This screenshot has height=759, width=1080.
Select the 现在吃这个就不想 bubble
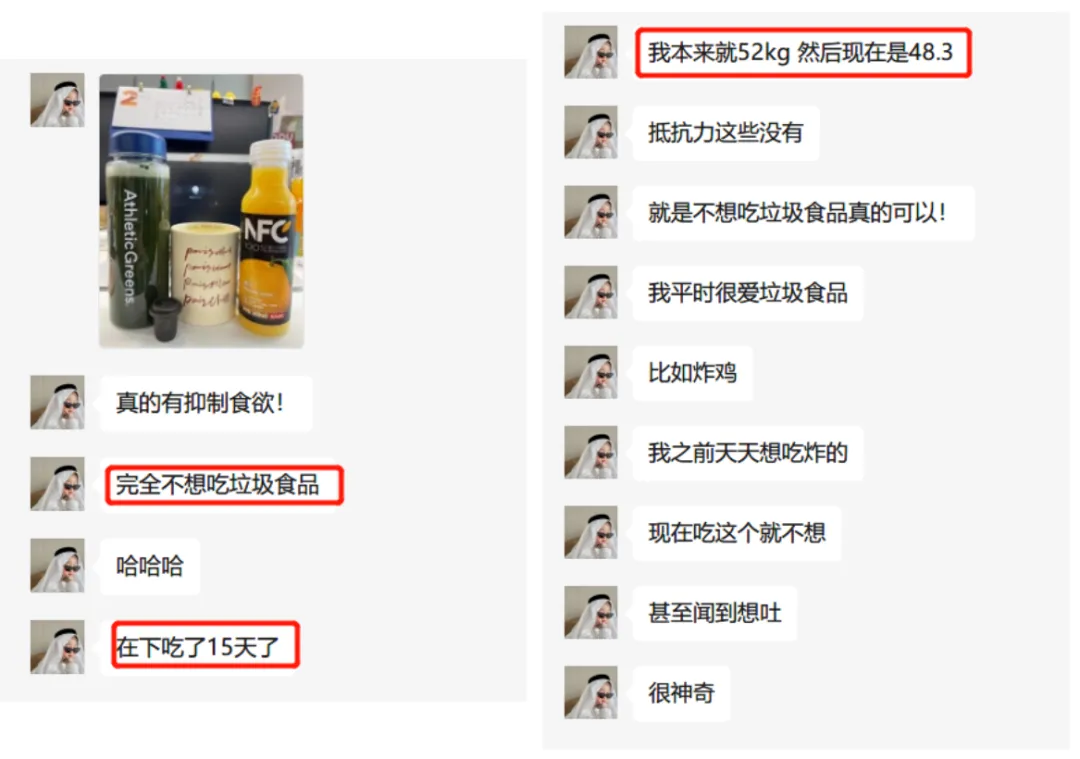click(x=737, y=532)
